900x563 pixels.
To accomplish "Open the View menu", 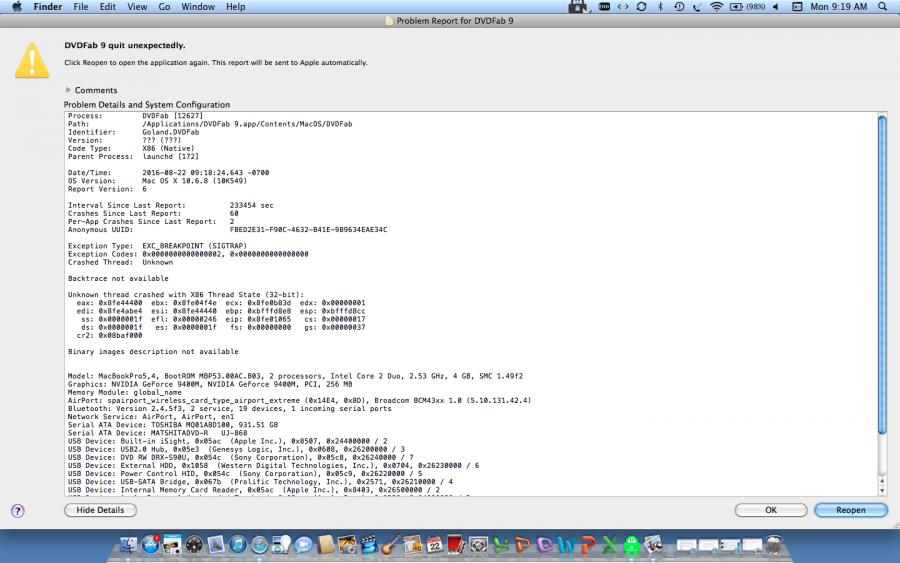I will click(137, 7).
